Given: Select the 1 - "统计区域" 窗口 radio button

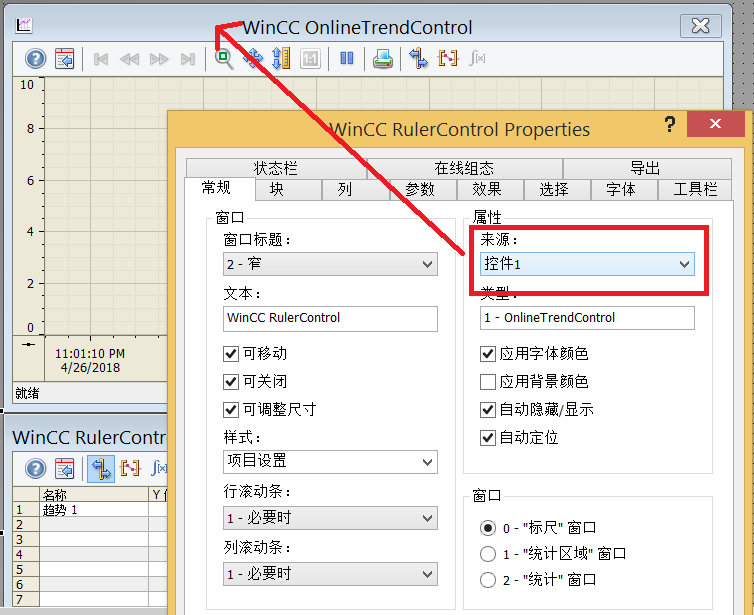Looking at the screenshot, I should pos(488,554).
